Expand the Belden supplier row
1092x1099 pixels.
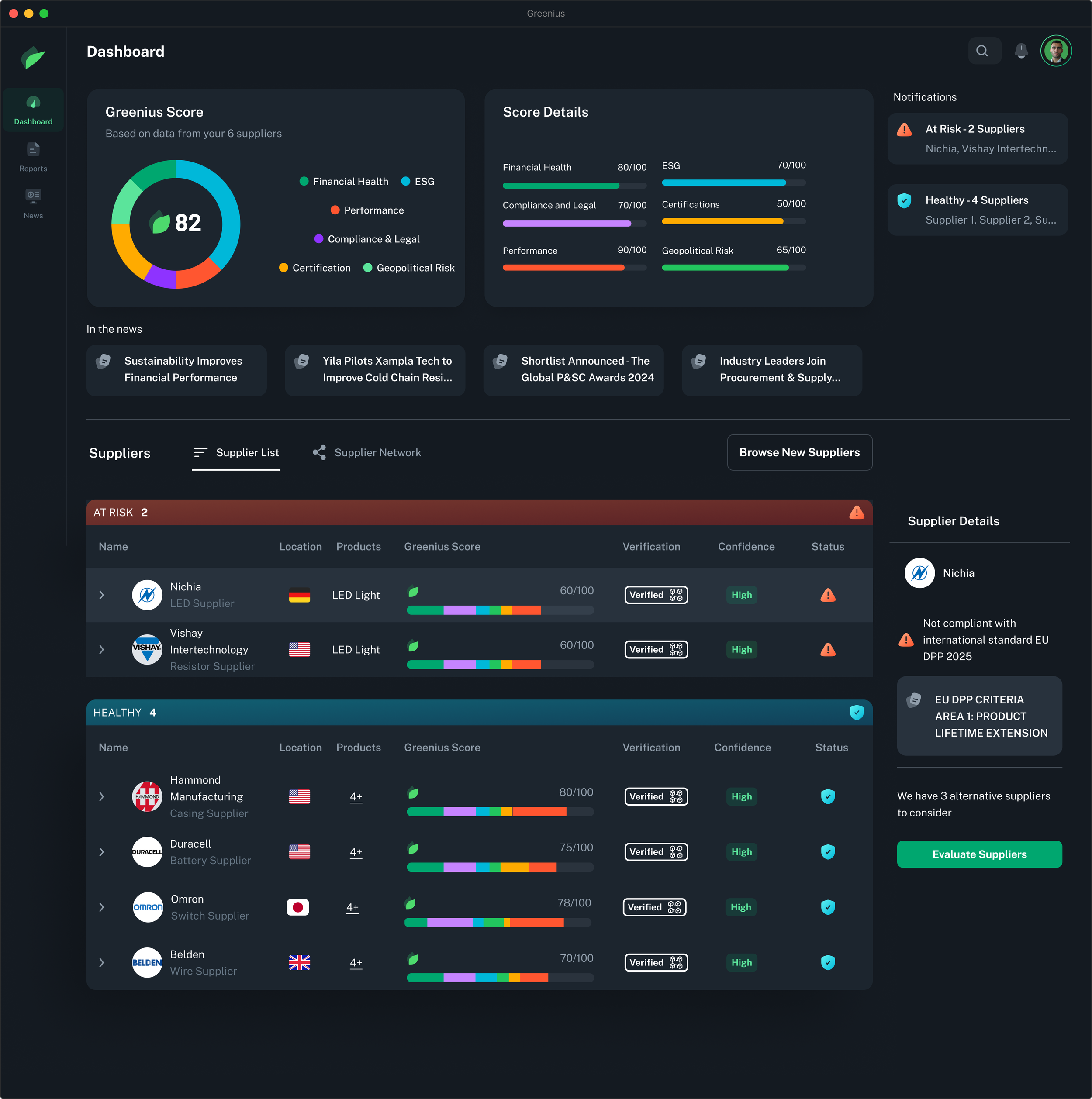point(101,963)
